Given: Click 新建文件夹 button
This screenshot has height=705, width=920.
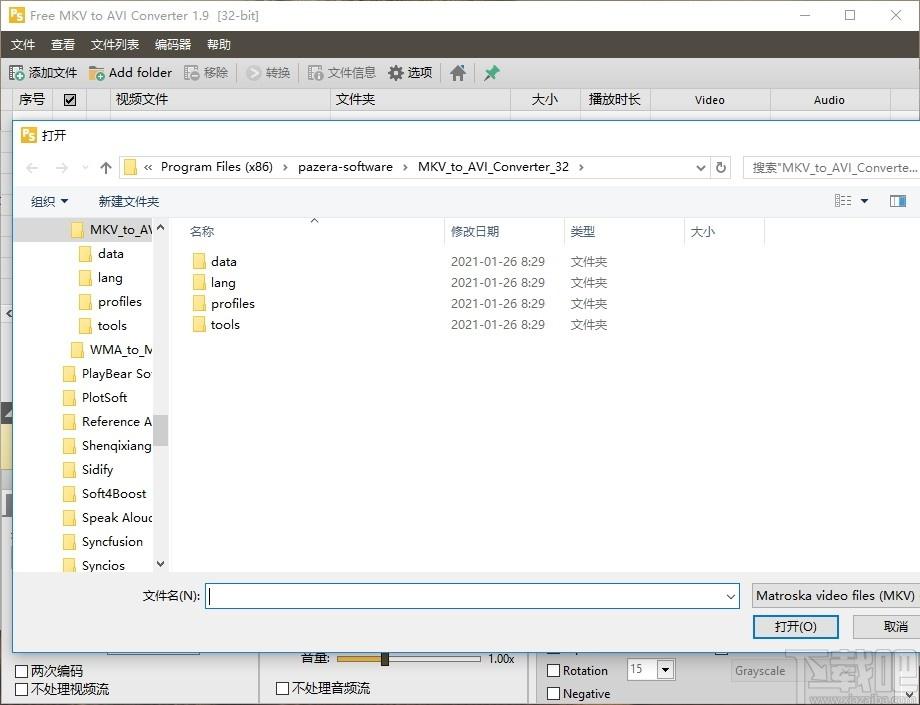Looking at the screenshot, I should (128, 202).
